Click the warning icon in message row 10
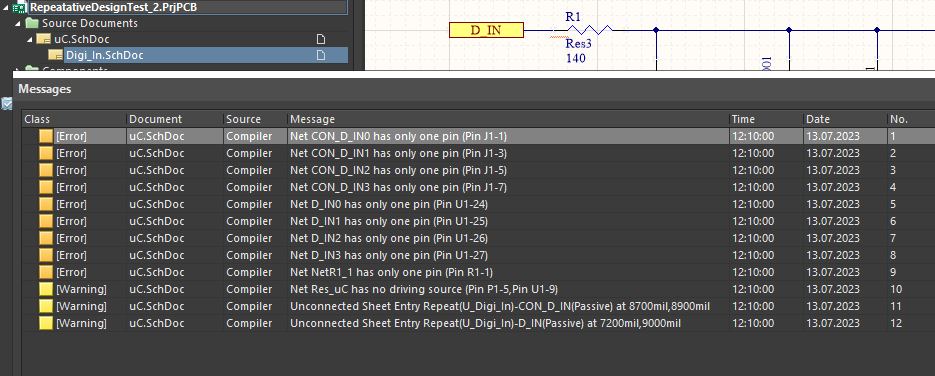Screen dimensions: 935x376 [x=46, y=290]
